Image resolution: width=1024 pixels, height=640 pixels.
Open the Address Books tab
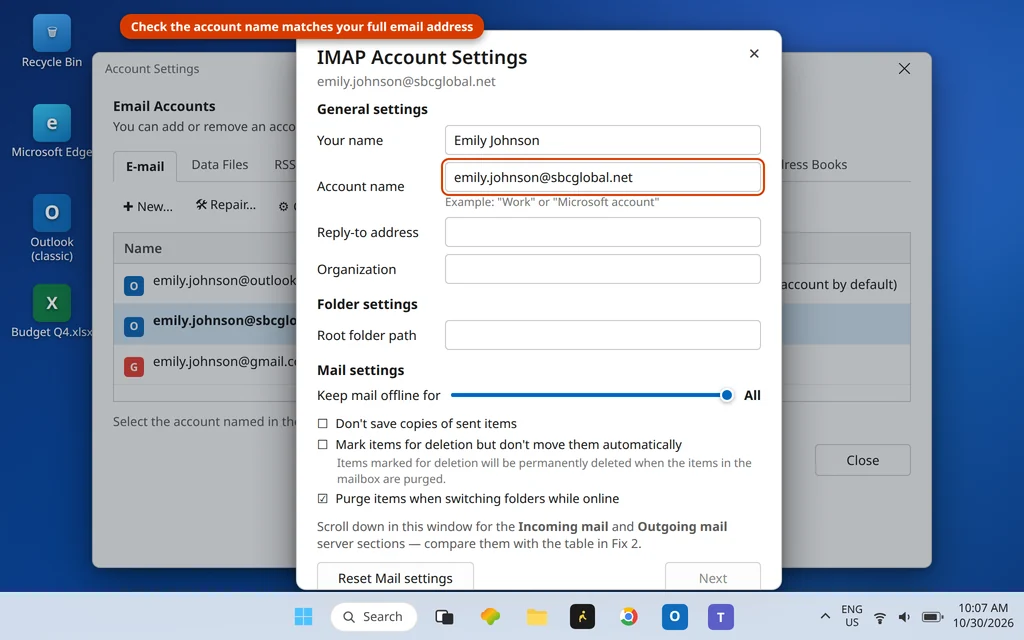click(814, 165)
